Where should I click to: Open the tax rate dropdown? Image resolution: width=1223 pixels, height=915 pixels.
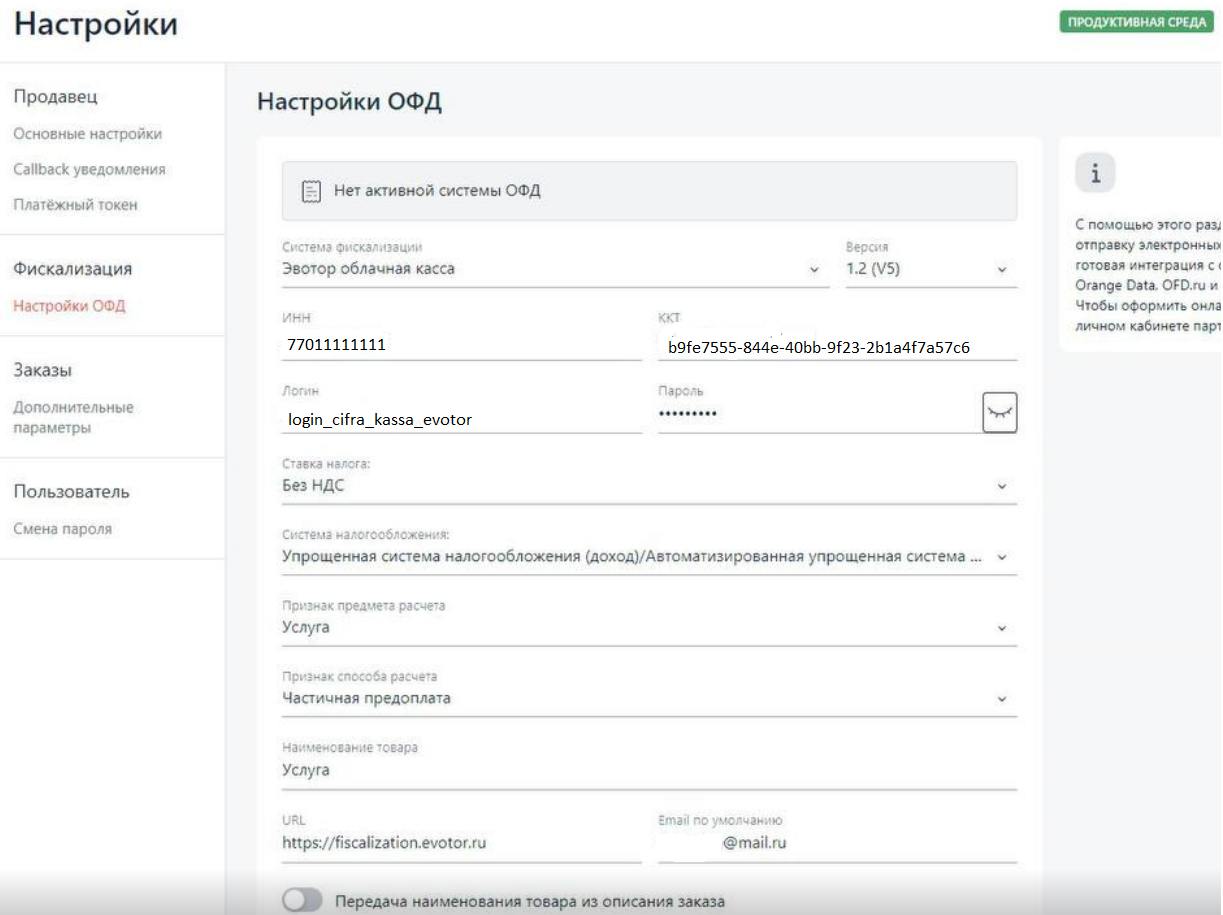(x=648, y=486)
